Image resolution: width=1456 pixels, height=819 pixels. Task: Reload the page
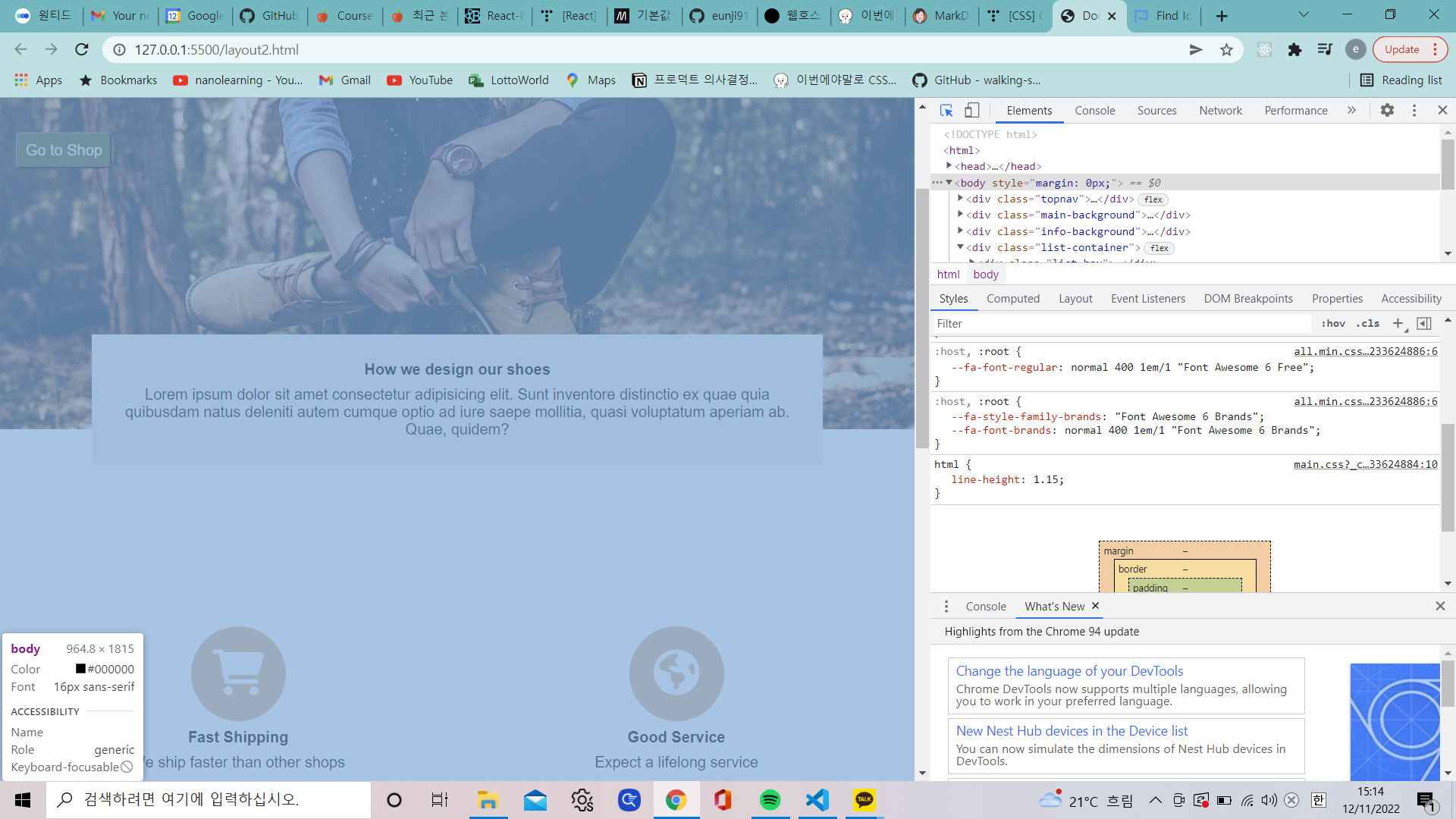coord(82,49)
